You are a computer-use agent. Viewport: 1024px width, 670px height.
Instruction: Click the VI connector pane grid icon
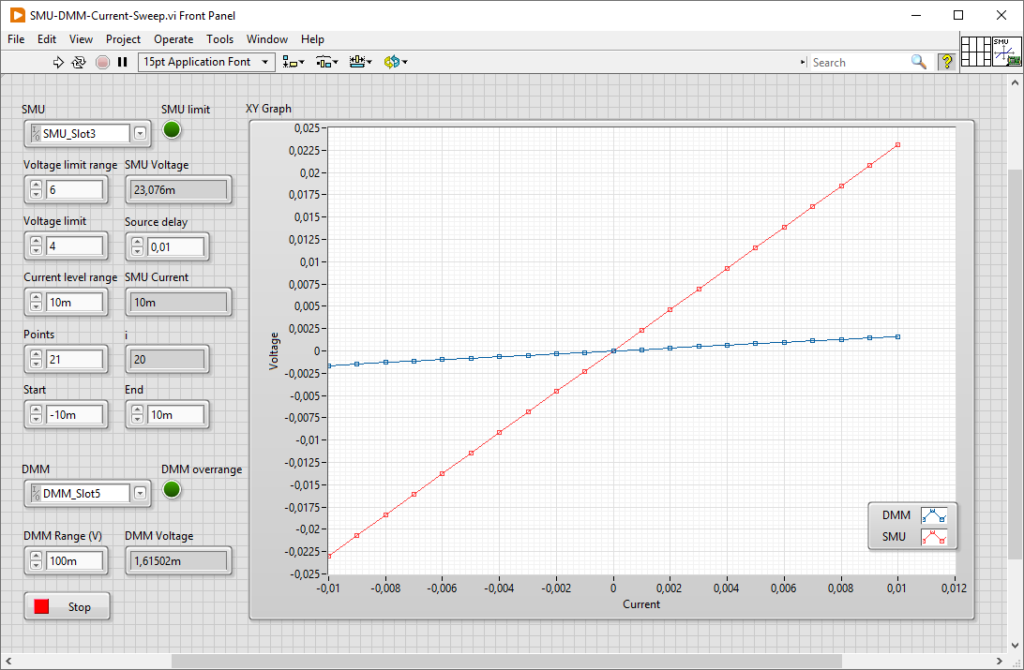[975, 52]
